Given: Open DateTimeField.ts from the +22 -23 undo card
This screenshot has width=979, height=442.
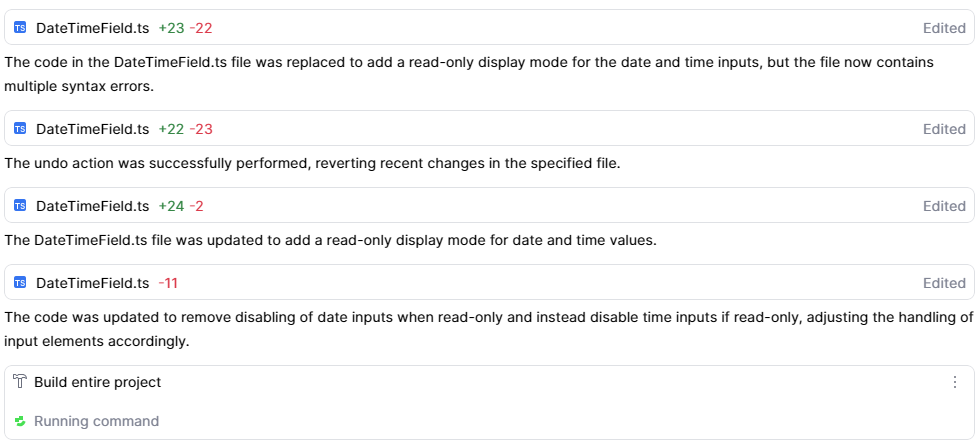Looking at the screenshot, I should [x=92, y=129].
